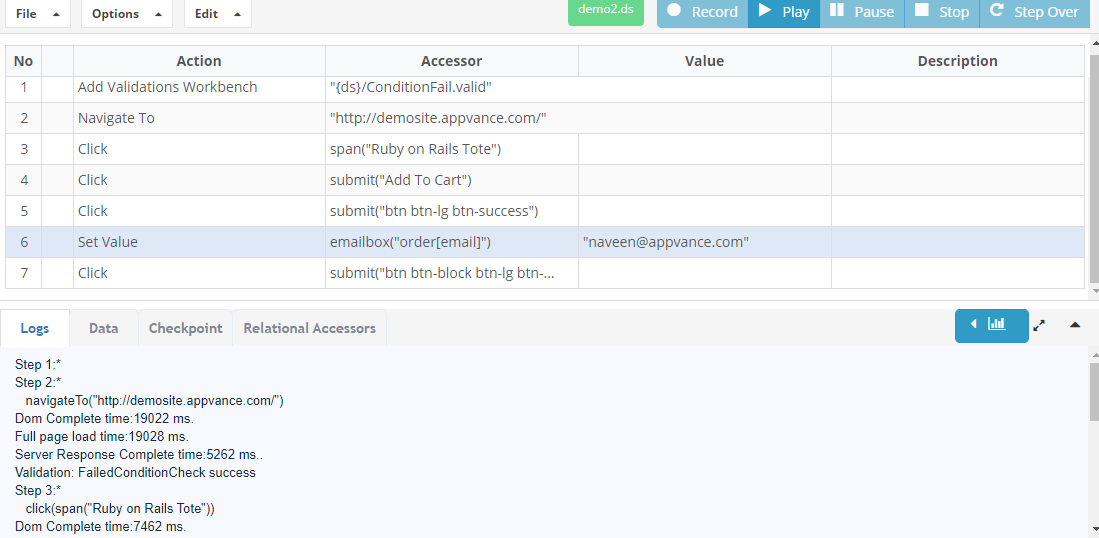Click the "{ds}/ConditionFail.valid" accessor cell
1099x538 pixels.
[578, 88]
